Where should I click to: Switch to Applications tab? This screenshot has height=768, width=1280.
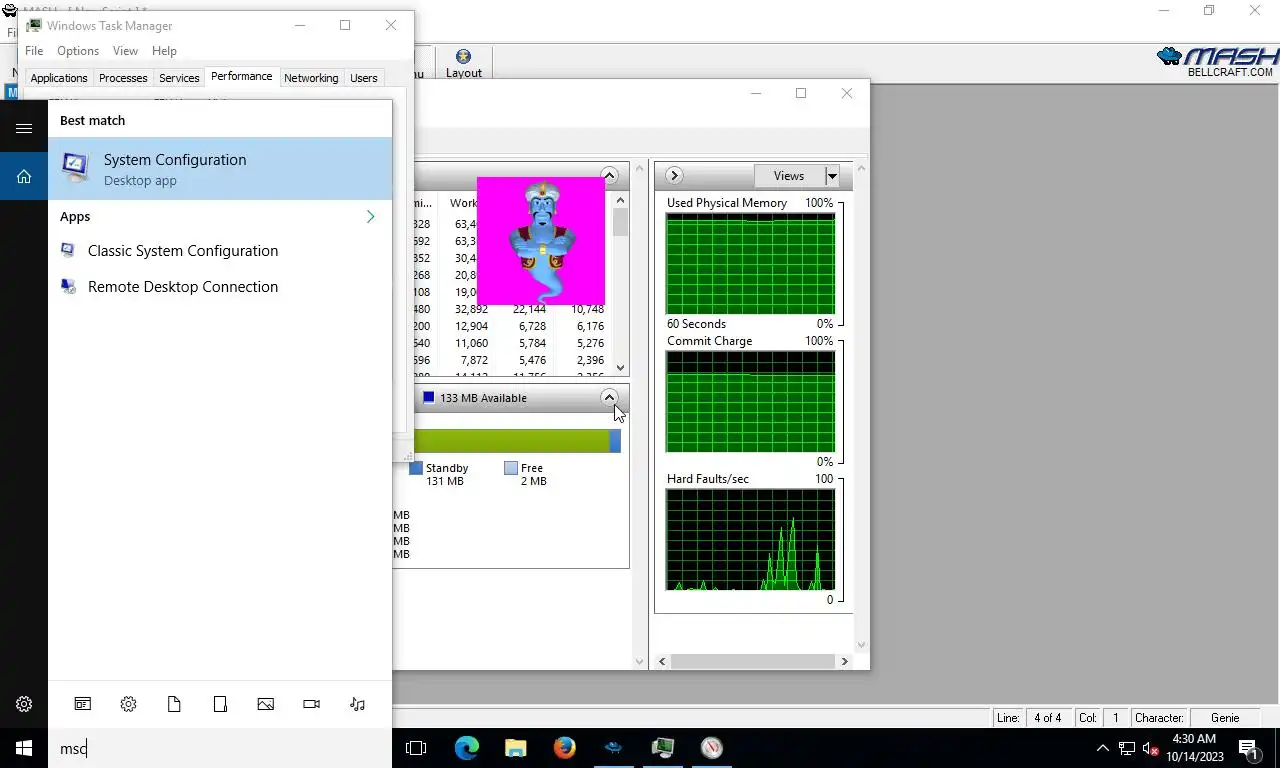click(x=59, y=78)
